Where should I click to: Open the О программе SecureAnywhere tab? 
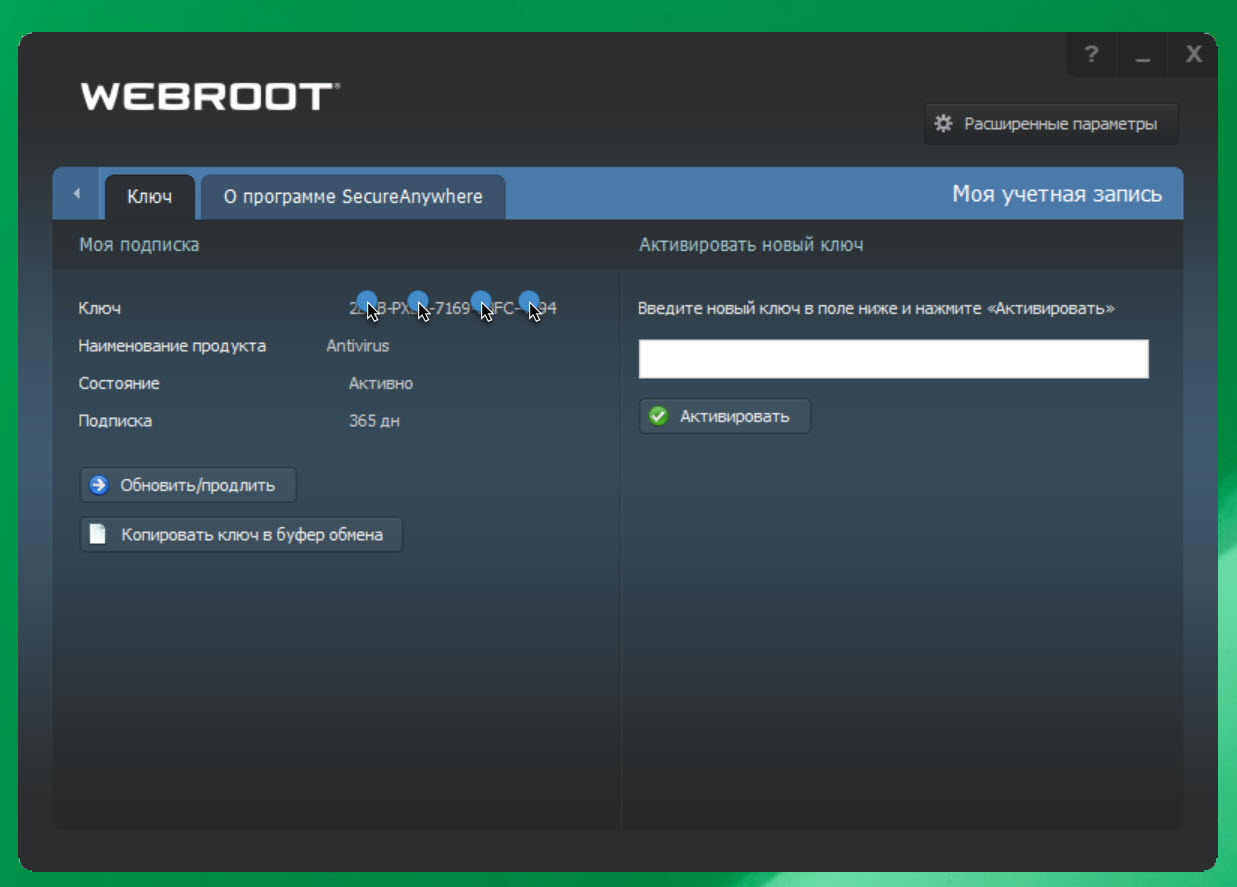pos(352,197)
